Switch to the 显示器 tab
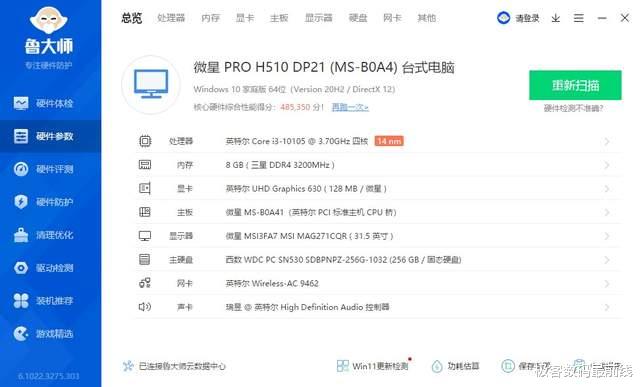Viewport: 640px width, 387px height. click(x=318, y=18)
